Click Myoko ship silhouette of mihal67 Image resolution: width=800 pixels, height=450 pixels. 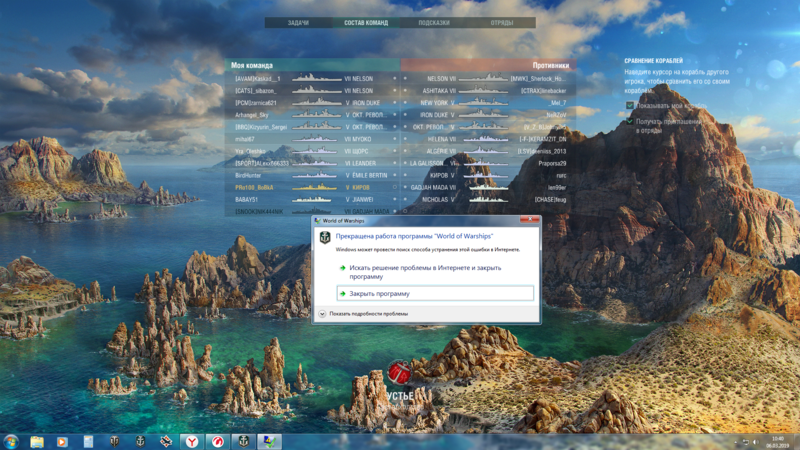tap(316, 139)
